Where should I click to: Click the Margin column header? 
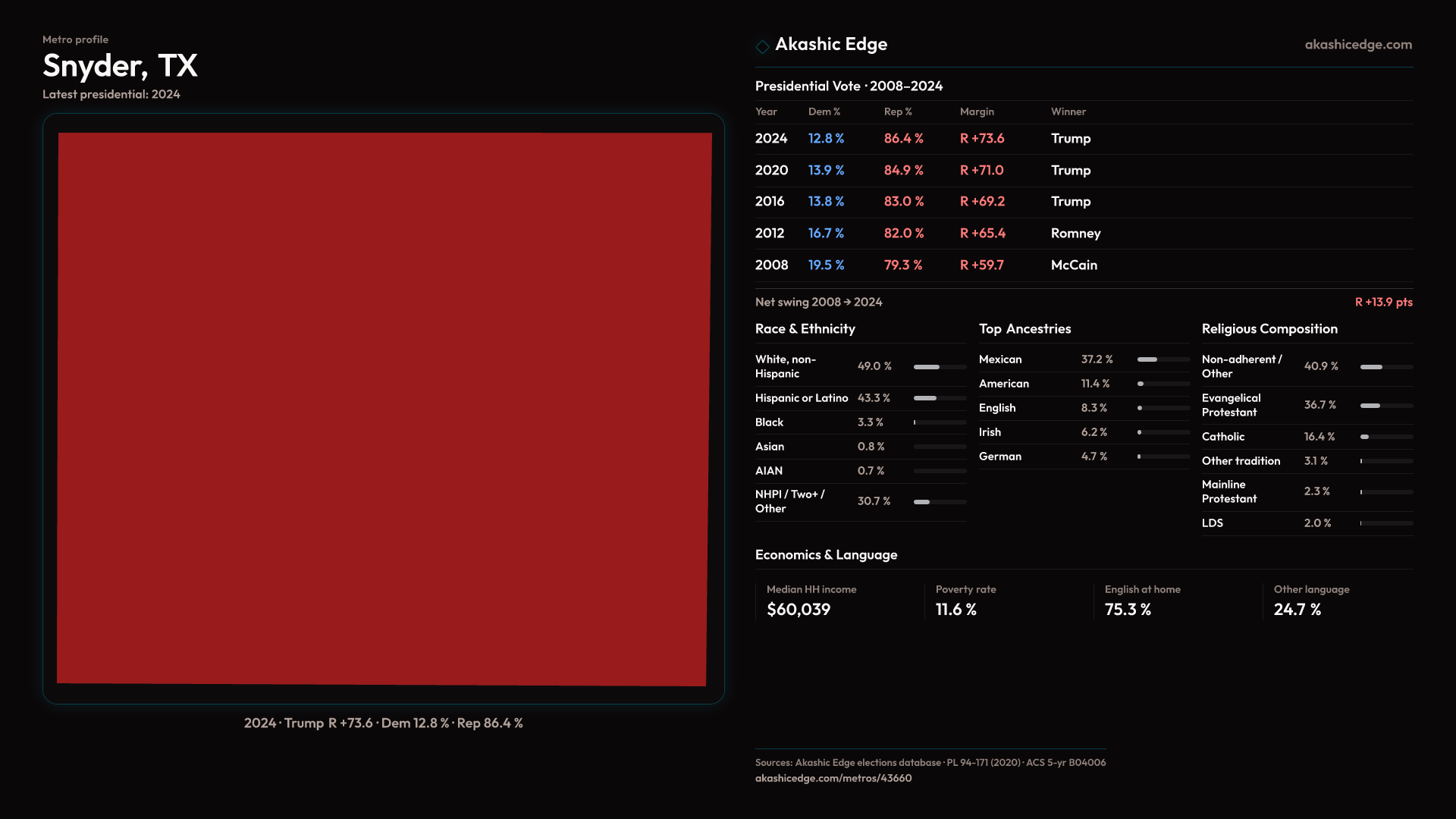click(x=976, y=111)
